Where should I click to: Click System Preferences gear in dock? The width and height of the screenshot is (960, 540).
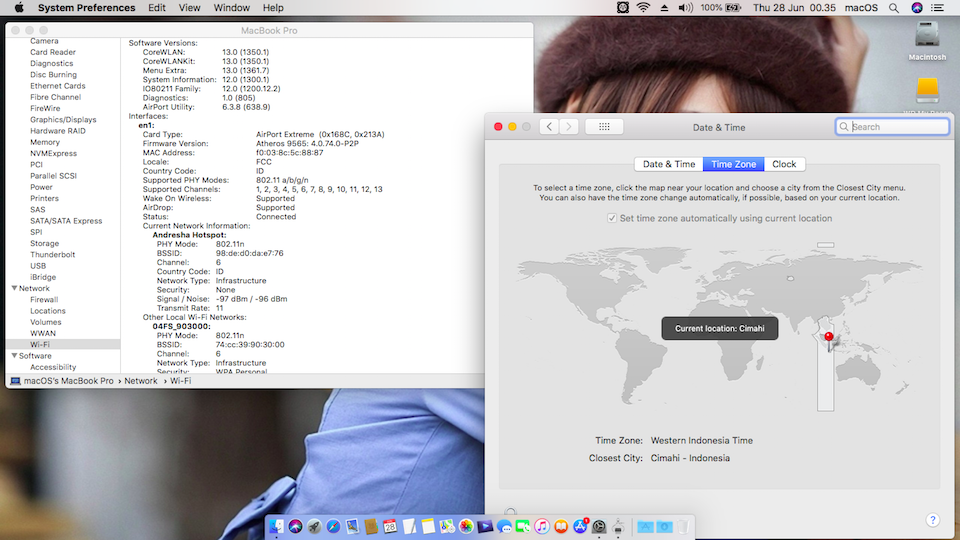pos(599,527)
